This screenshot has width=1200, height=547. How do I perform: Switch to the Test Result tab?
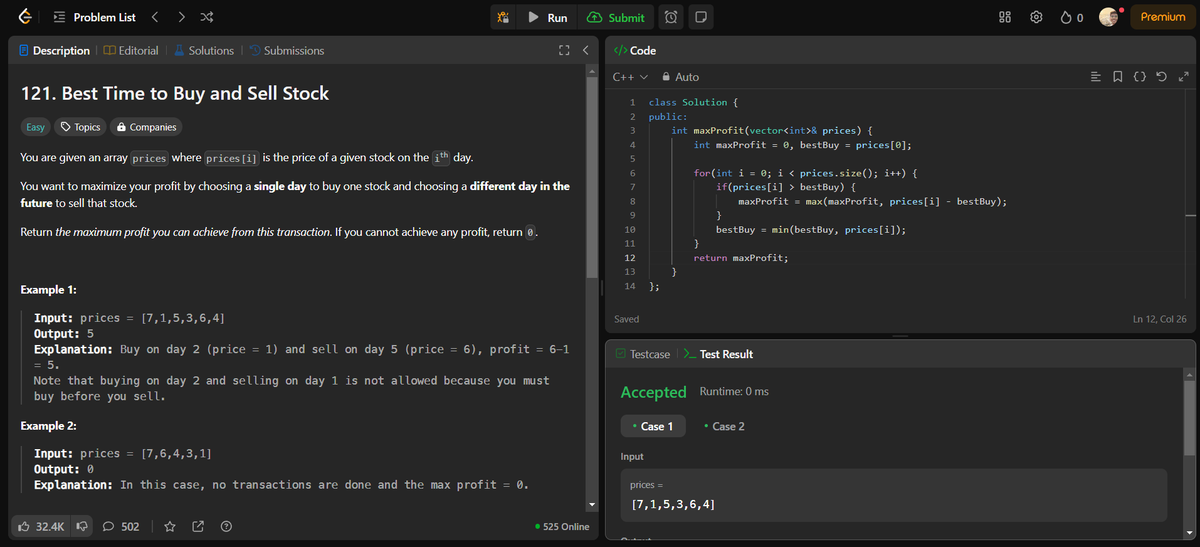pos(718,354)
